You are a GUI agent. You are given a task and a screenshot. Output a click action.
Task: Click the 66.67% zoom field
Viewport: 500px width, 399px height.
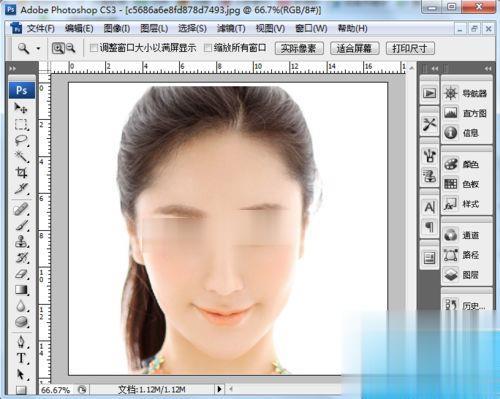[56, 390]
